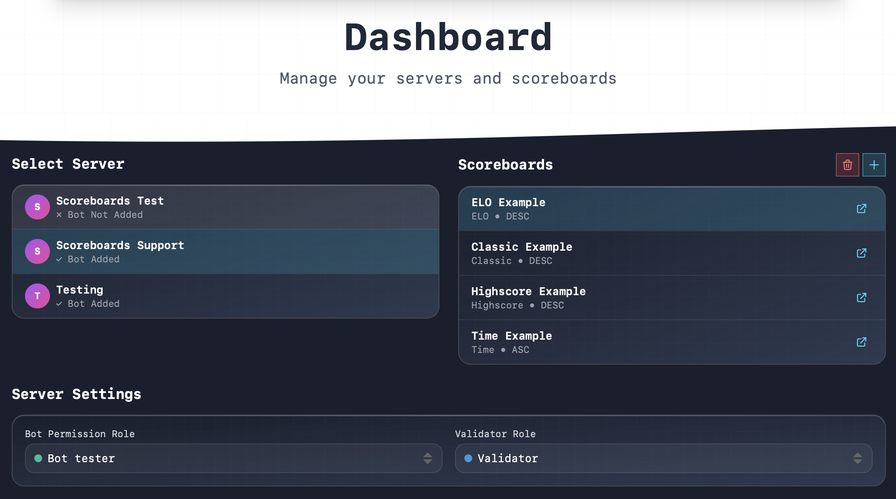Select the Scoreboards Test server
The image size is (896, 499).
point(225,207)
